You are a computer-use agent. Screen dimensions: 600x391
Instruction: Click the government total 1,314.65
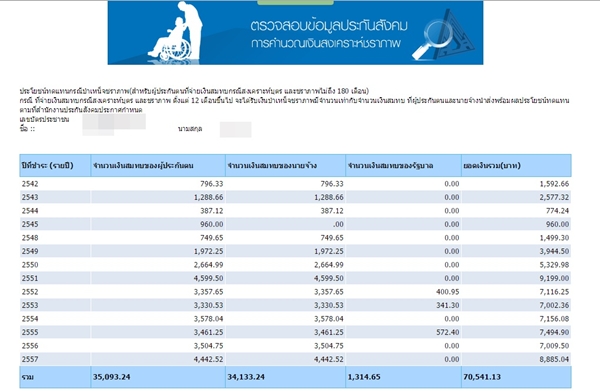point(364,377)
